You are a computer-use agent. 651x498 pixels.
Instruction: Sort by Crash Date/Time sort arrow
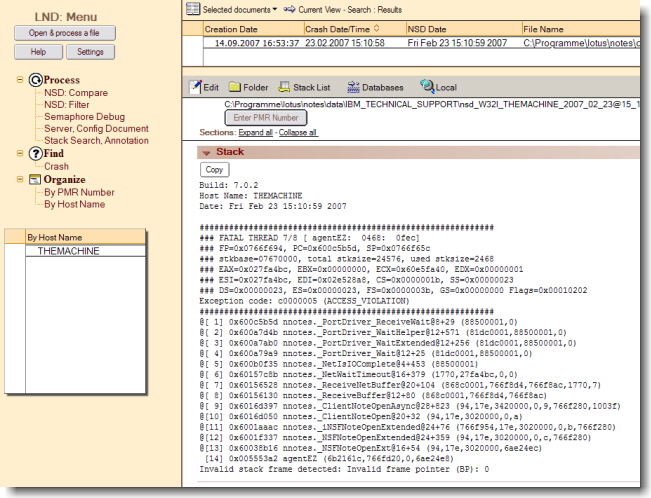click(x=377, y=28)
